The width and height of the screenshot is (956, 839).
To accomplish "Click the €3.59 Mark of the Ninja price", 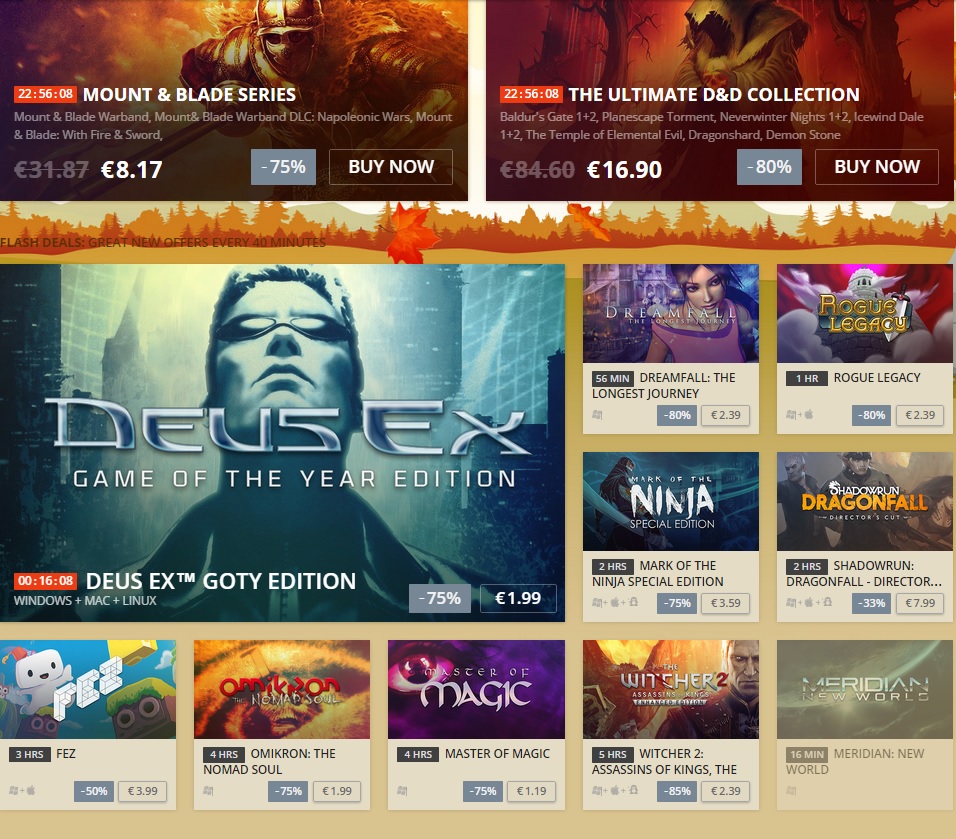I will [726, 603].
